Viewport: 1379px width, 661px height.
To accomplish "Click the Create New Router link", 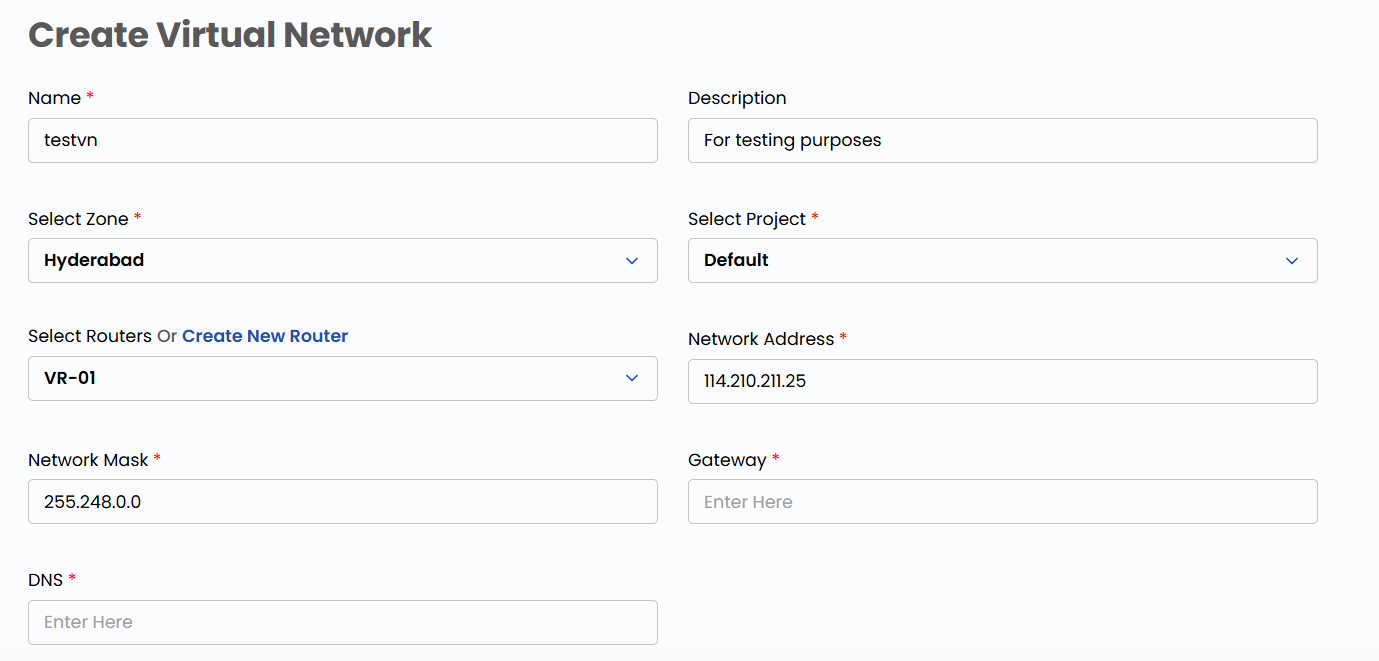I will pos(264,336).
